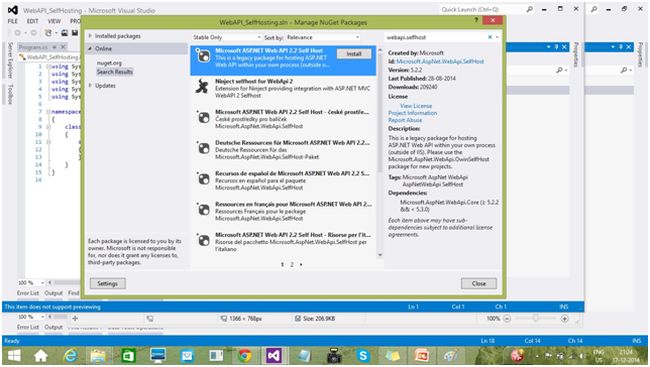Click the Close button in NuGet dialog
Viewport: 650px width, 367px height.
[478, 283]
